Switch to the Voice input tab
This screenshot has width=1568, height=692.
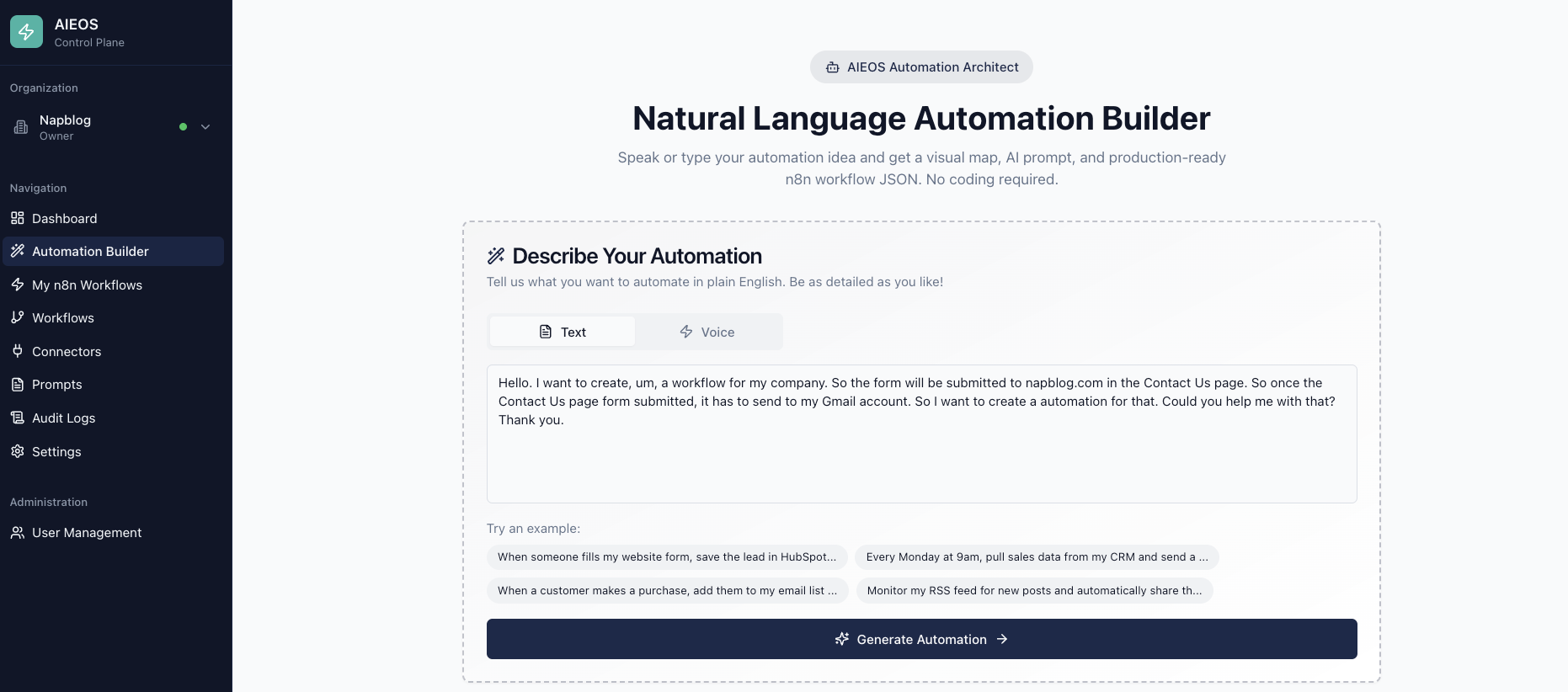(707, 332)
